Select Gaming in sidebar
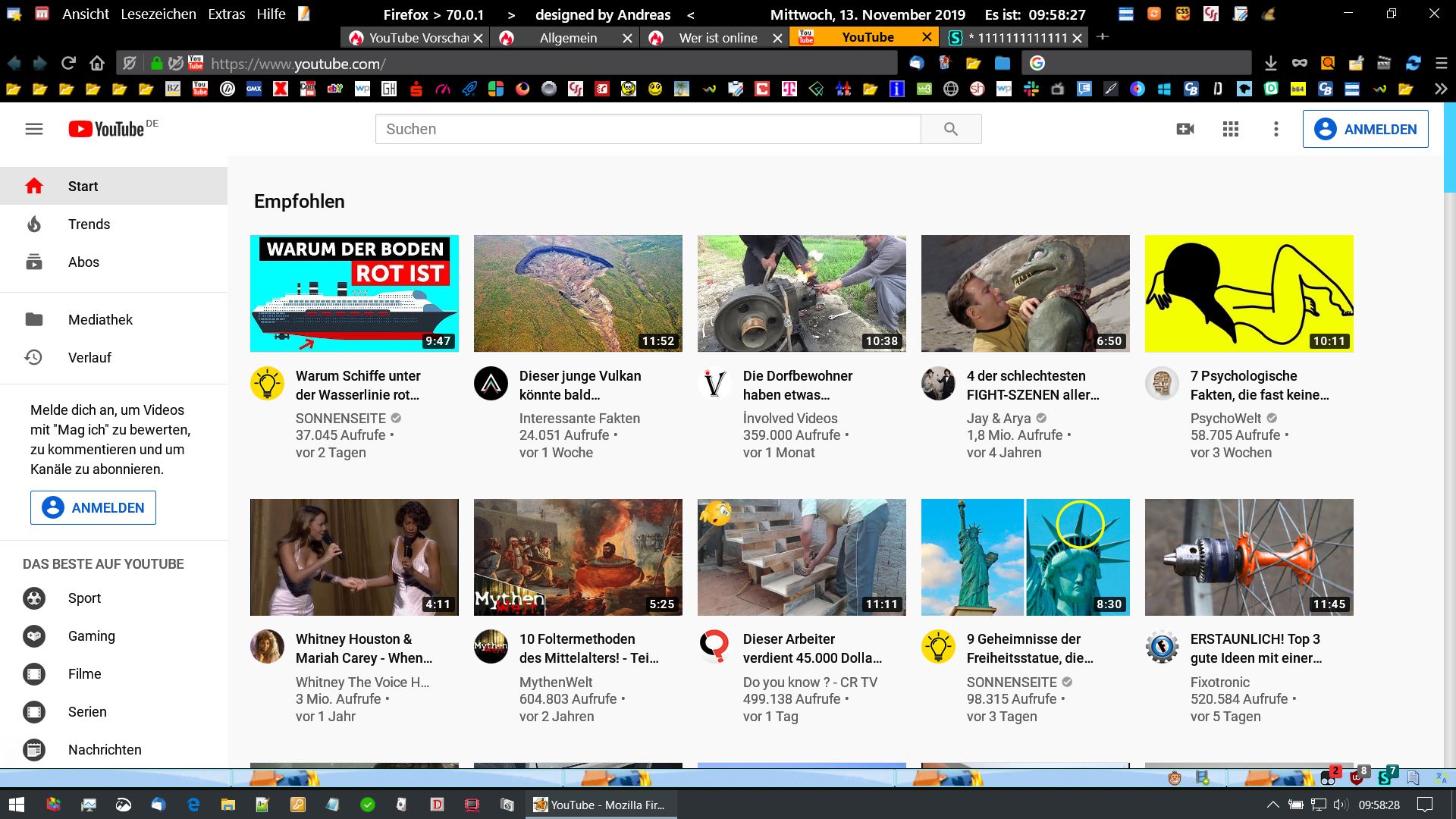 point(91,636)
